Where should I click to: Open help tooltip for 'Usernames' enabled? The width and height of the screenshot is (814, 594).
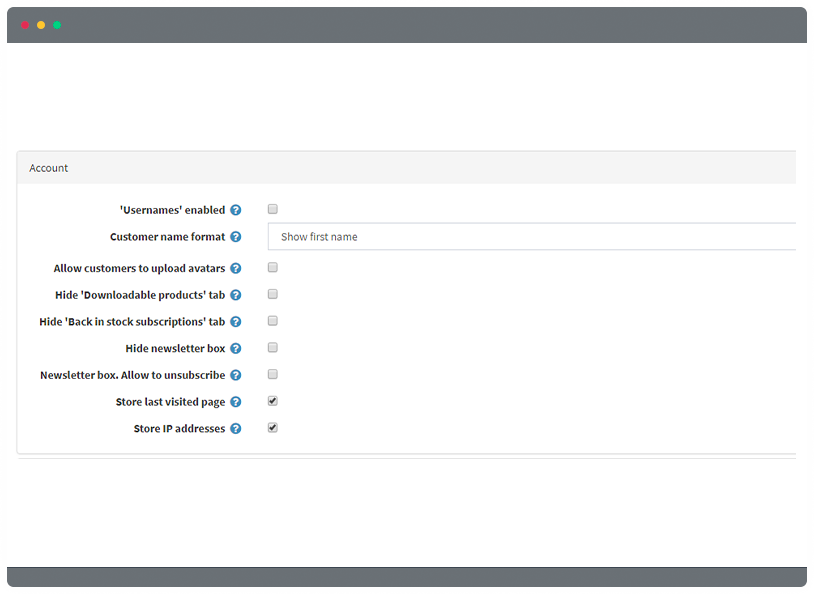pos(236,210)
